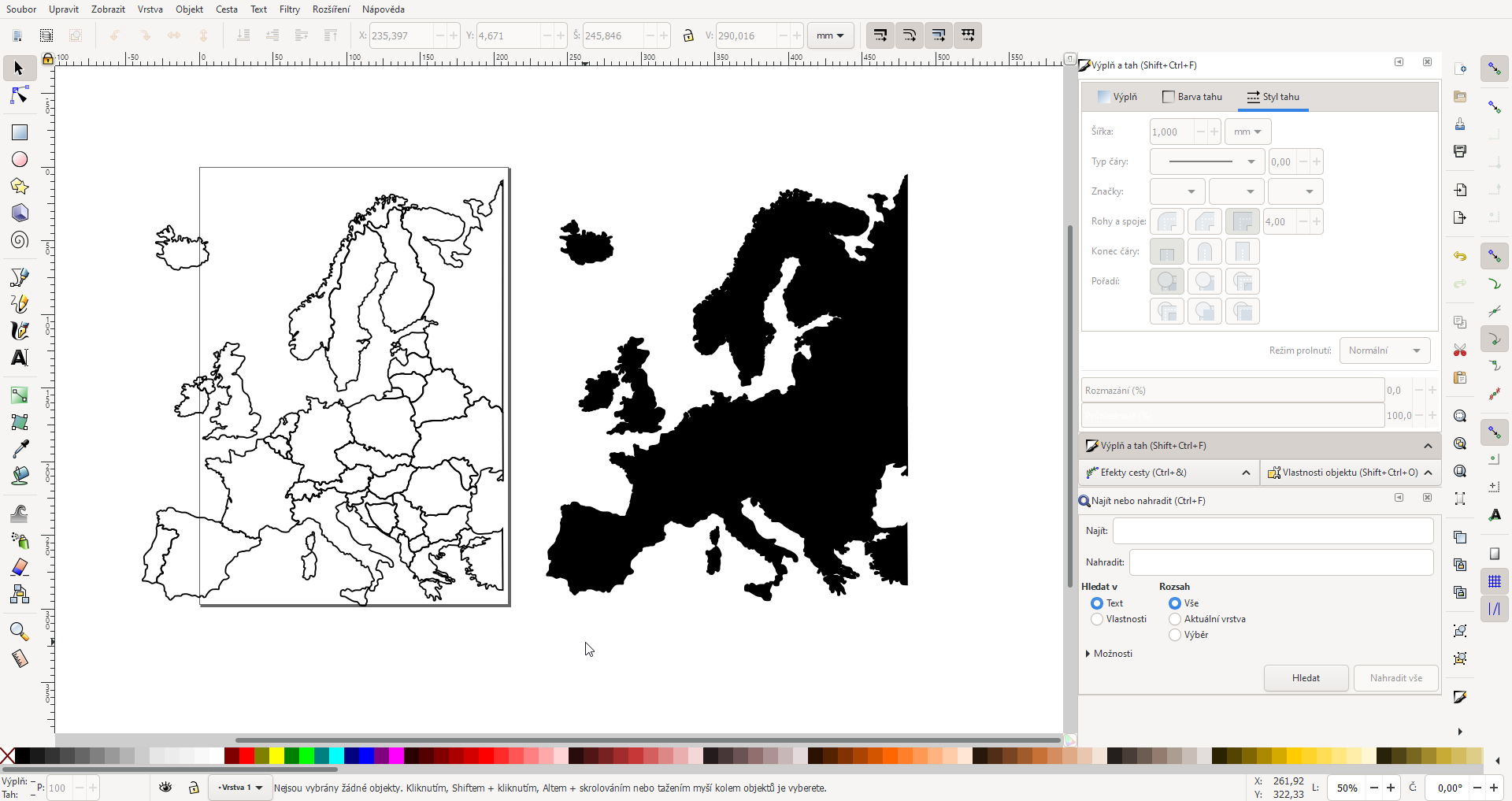
Task: Select the Výběr scope radio button
Action: pos(1175,635)
